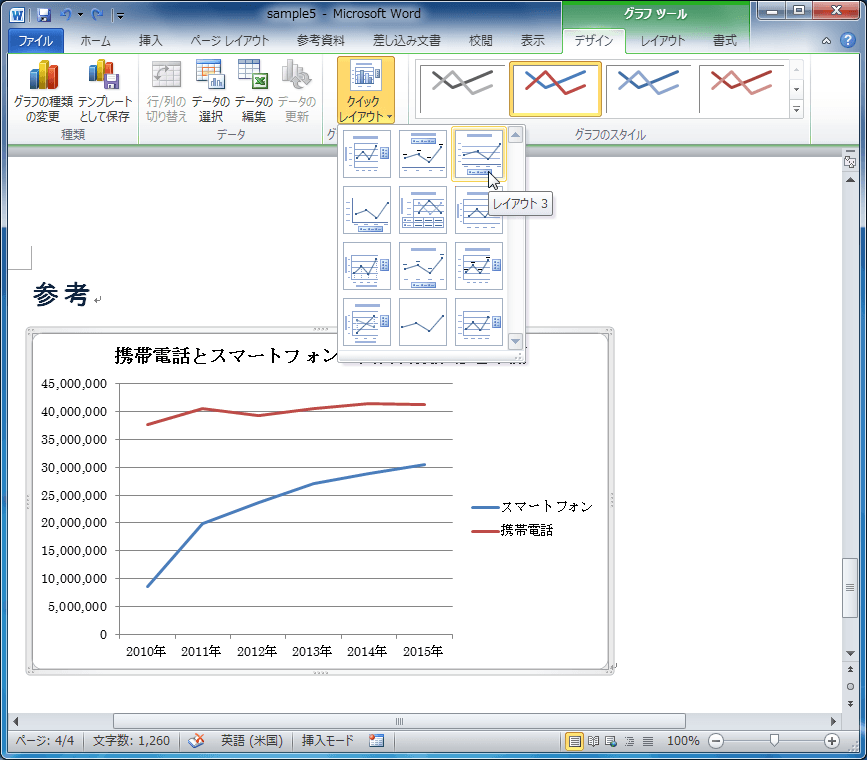Click Next Page browse button
This screenshot has height=760, width=867.
(x=850, y=704)
